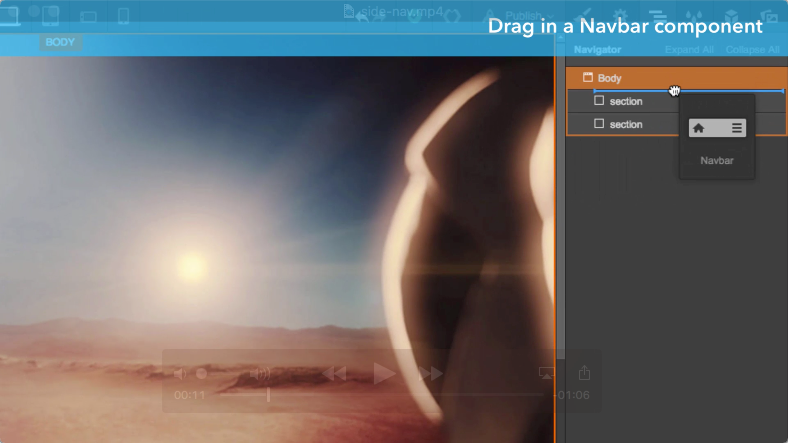Image resolution: width=788 pixels, height=443 pixels.
Task: Click the high volume speaker icon
Action: (260, 373)
